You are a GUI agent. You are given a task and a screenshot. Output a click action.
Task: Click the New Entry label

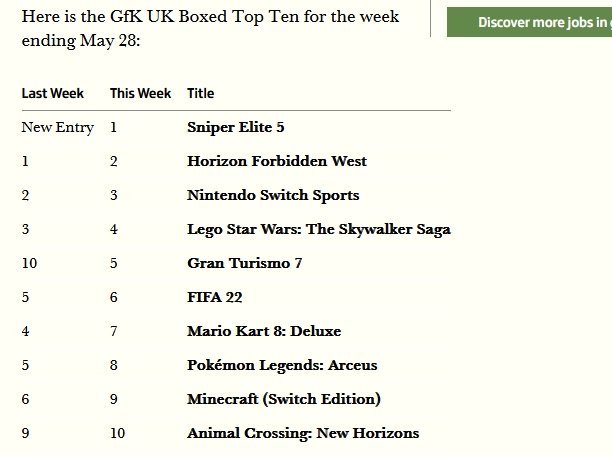pyautogui.click(x=58, y=127)
